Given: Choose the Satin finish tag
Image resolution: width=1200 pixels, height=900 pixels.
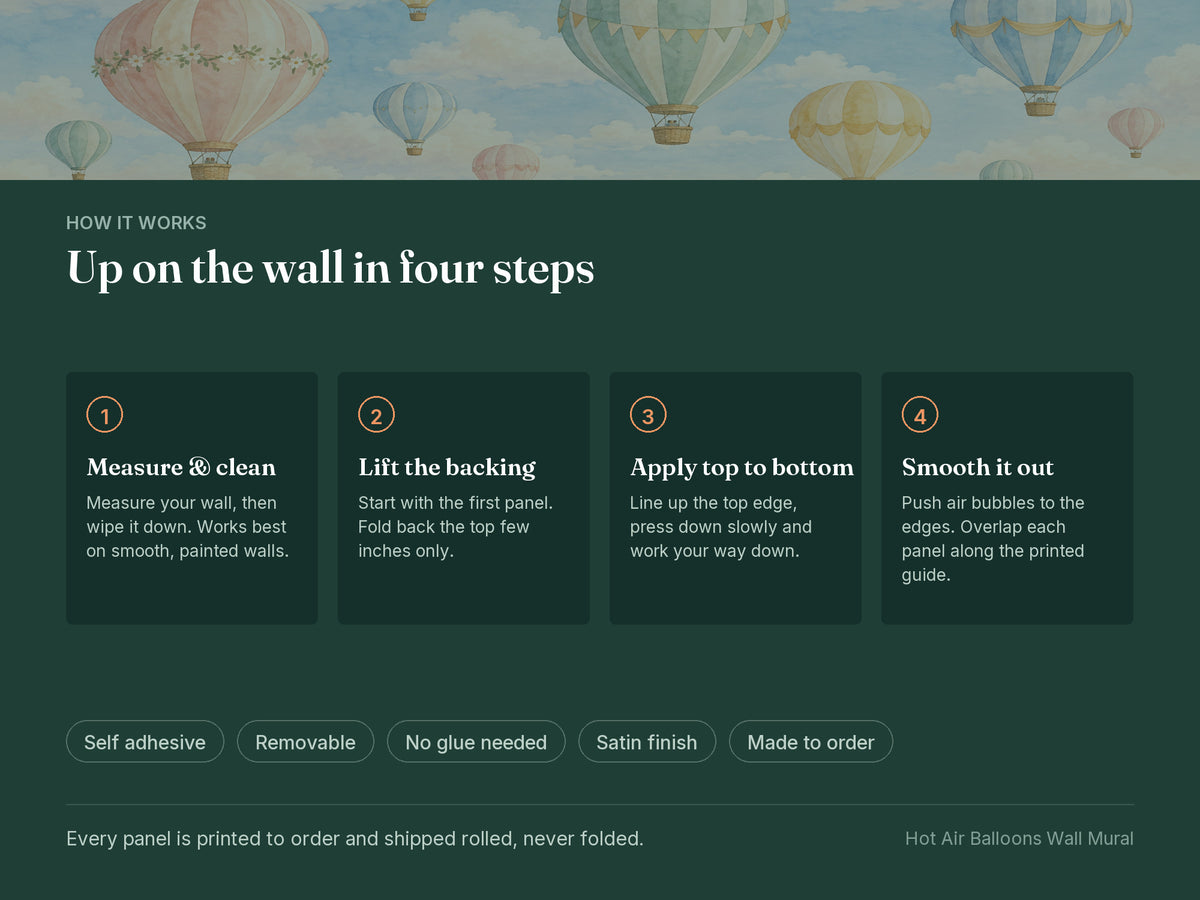Looking at the screenshot, I should [x=647, y=742].
